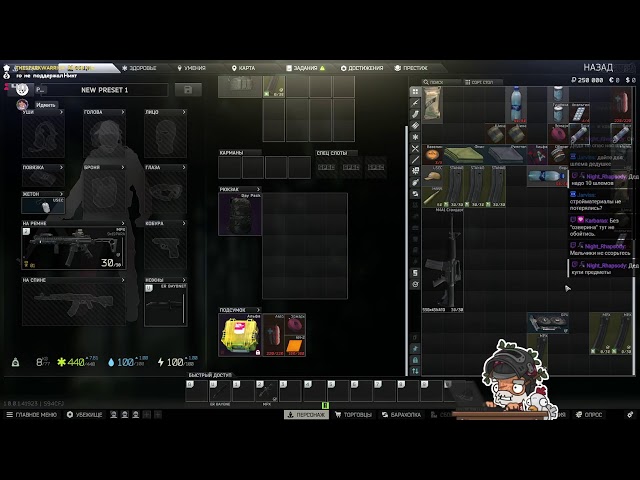The image size is (640, 480).
Task: Select the diagonal line filter icon in stash
Action: tap(415, 160)
